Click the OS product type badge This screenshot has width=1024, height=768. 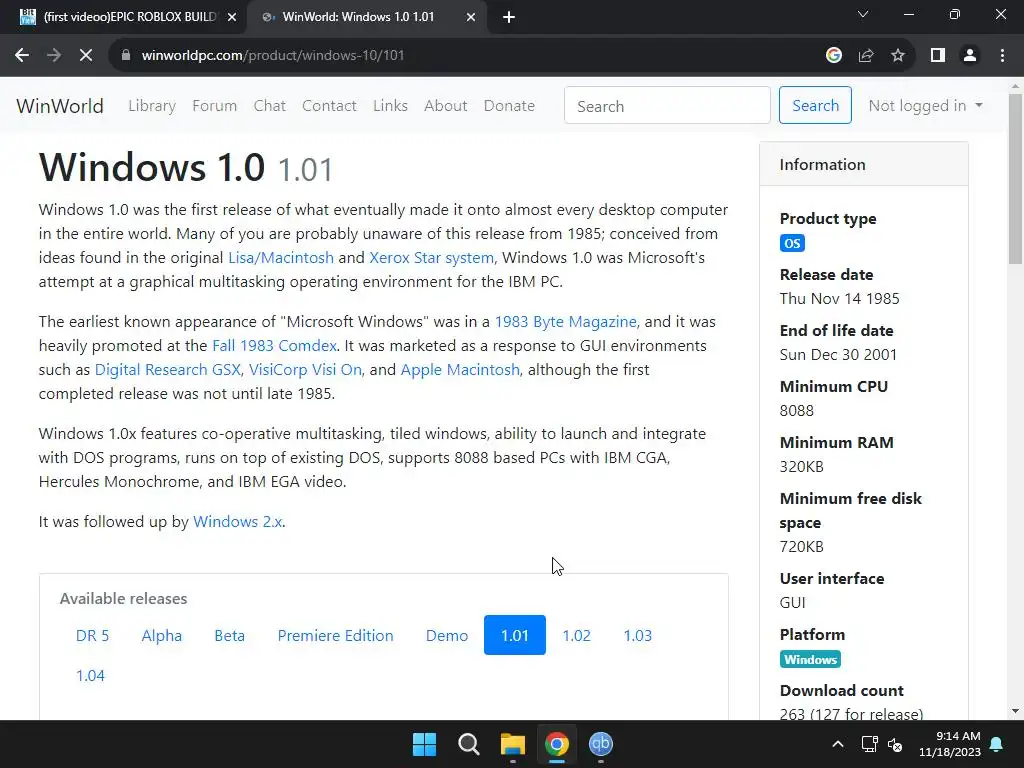click(x=792, y=244)
